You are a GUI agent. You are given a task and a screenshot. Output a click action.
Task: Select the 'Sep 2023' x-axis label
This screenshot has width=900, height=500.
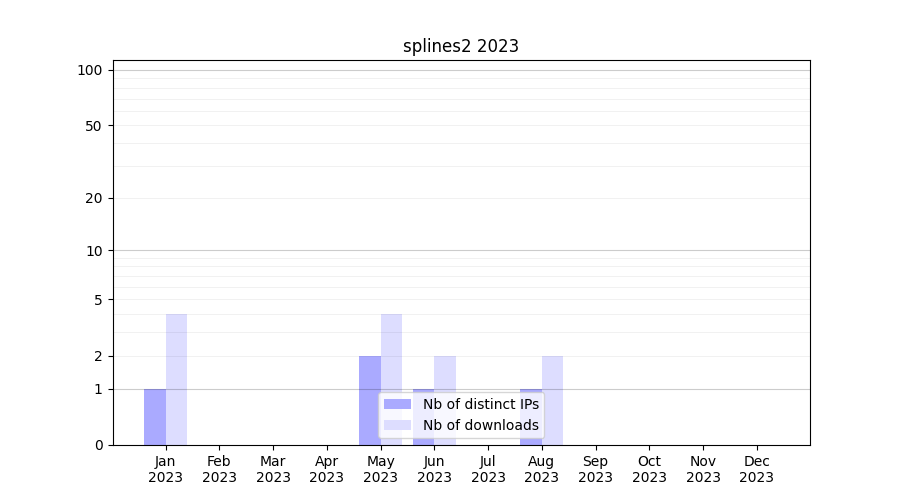pos(595,469)
